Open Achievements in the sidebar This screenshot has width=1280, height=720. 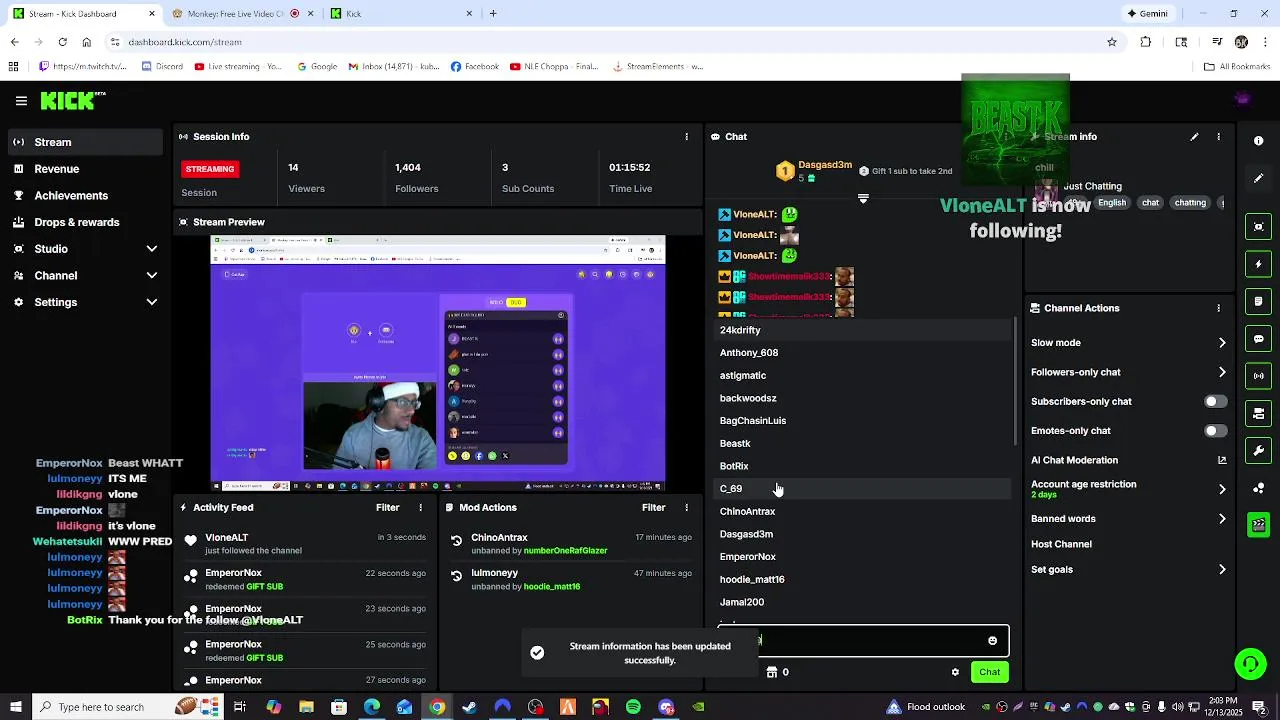[x=84, y=196]
